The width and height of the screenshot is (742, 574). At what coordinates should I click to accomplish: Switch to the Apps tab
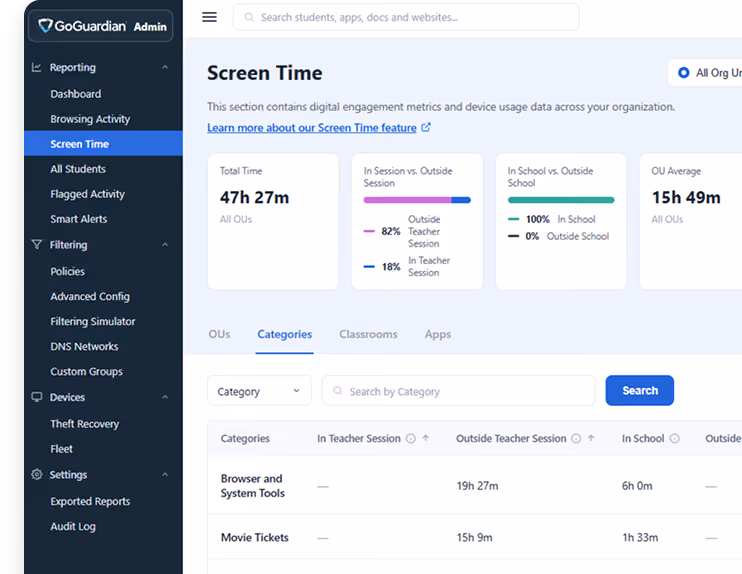(438, 334)
